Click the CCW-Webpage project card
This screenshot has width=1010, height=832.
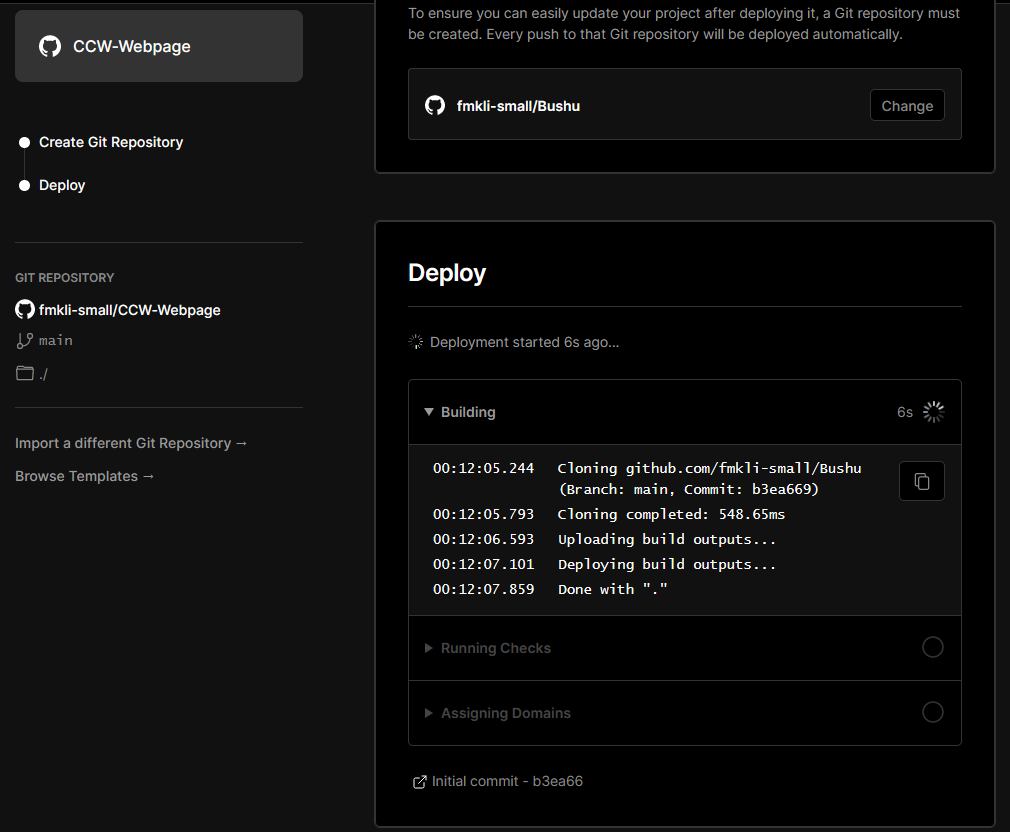tap(158, 46)
